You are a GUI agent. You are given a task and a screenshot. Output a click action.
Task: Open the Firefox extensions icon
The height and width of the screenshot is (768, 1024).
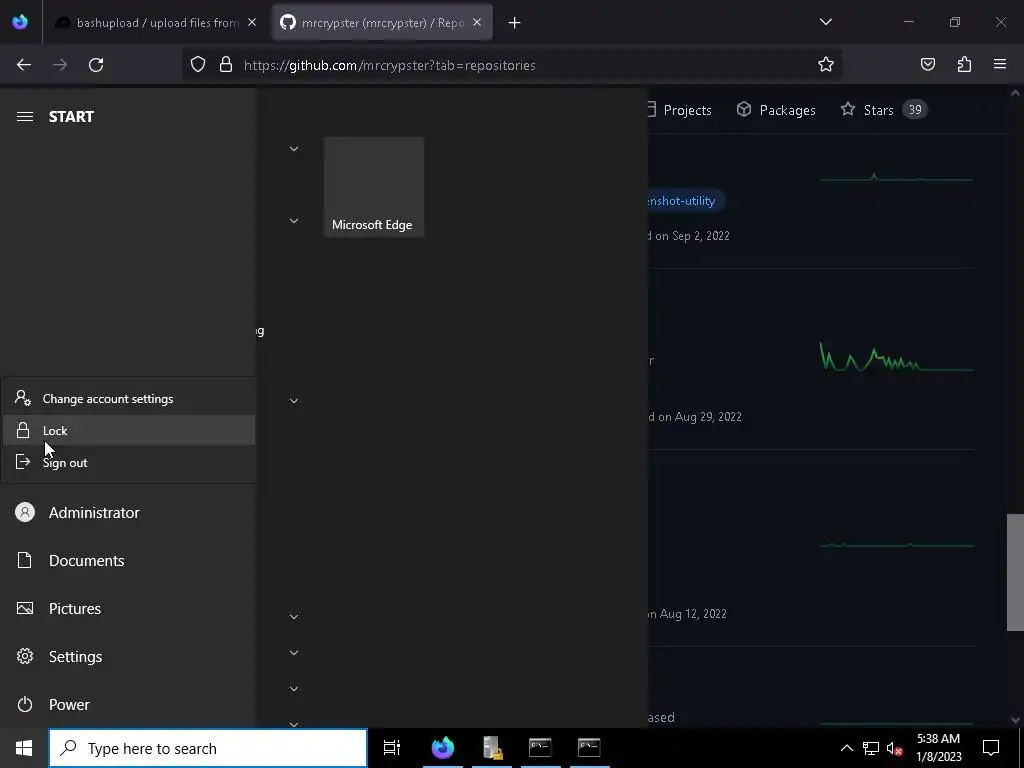(x=964, y=65)
